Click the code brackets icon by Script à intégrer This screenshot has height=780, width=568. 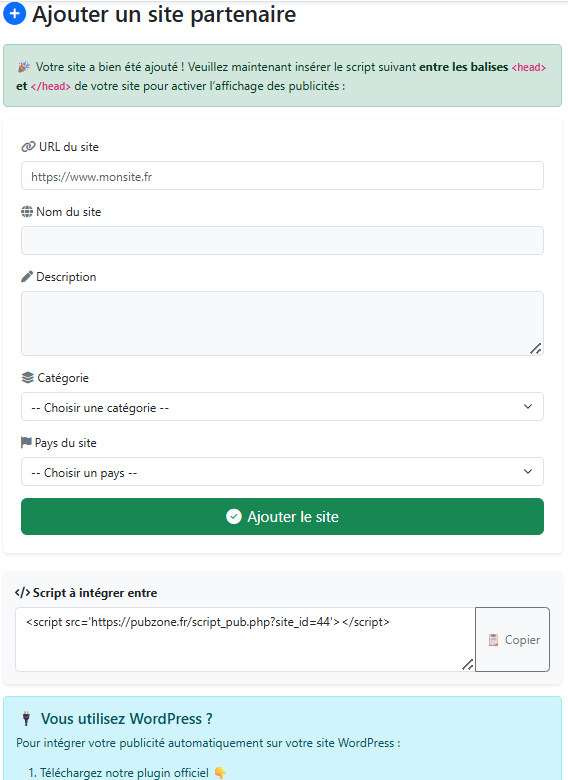point(22,592)
